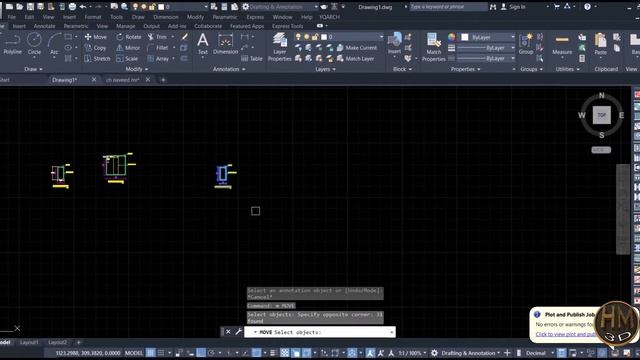The width and height of the screenshot is (640, 360).
Task: Click Make Current layer button
Action: (357, 48)
